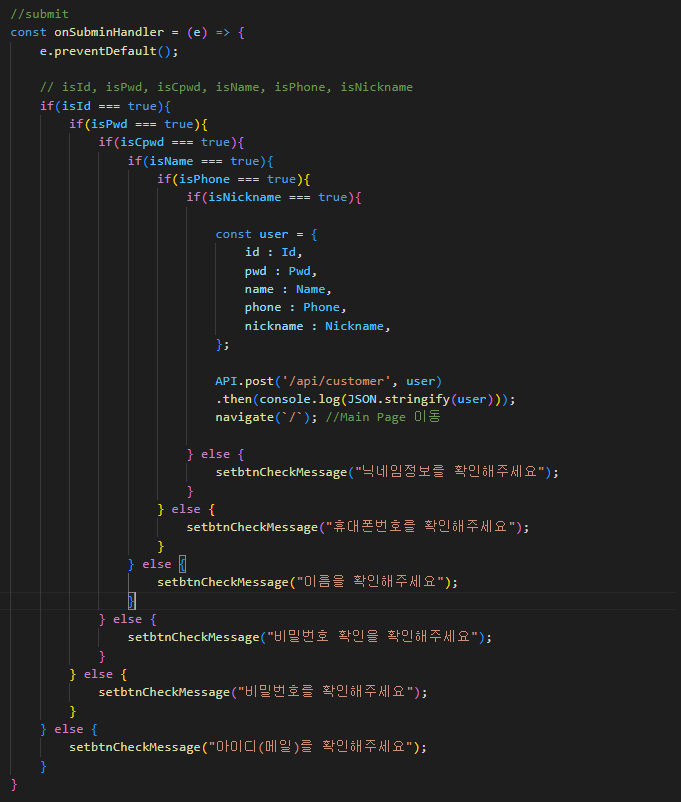
Task: Click the 이름을 확인해주세요 message string
Action: click(x=370, y=582)
